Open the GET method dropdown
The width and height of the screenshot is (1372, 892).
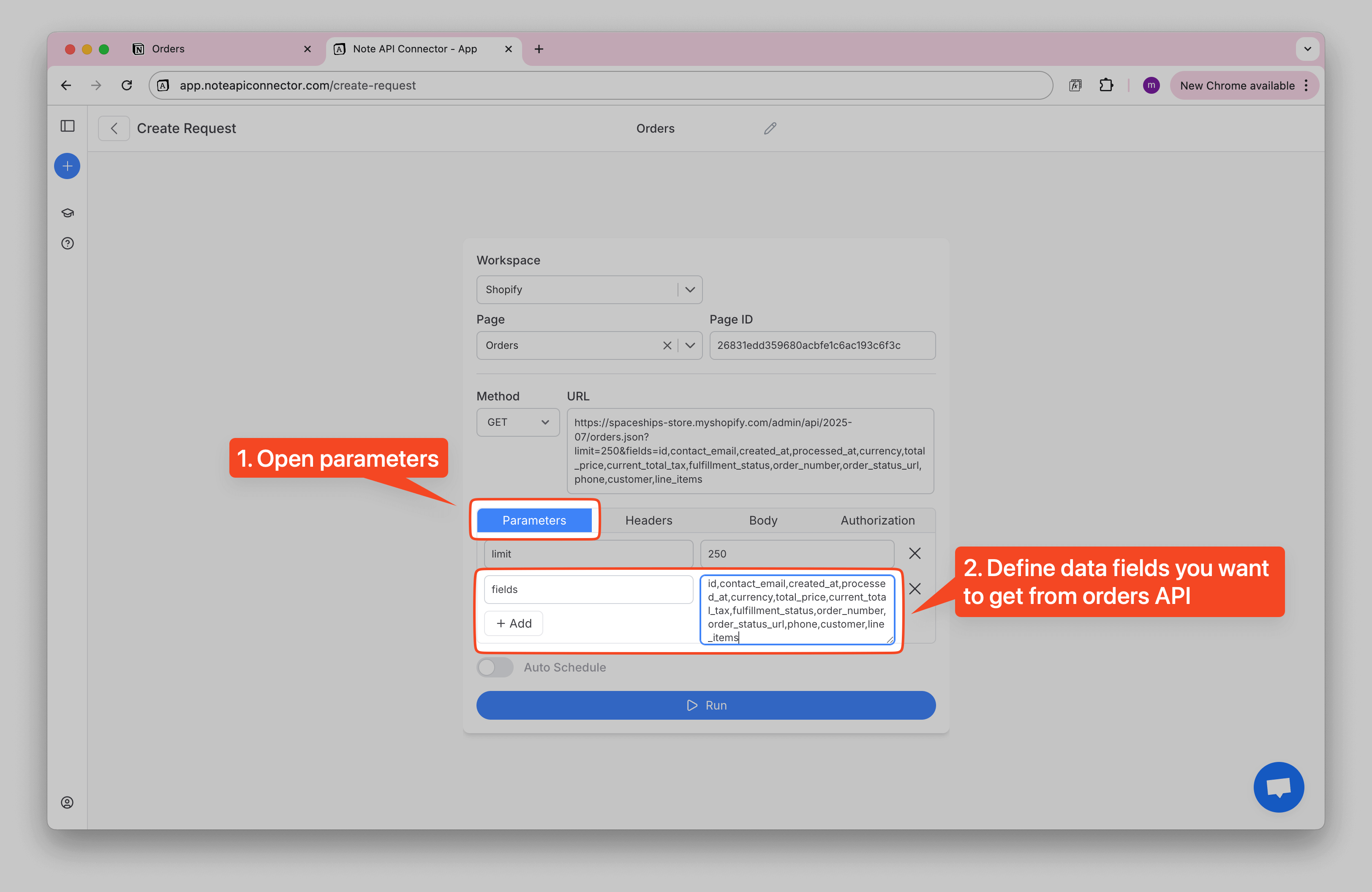pyautogui.click(x=517, y=422)
